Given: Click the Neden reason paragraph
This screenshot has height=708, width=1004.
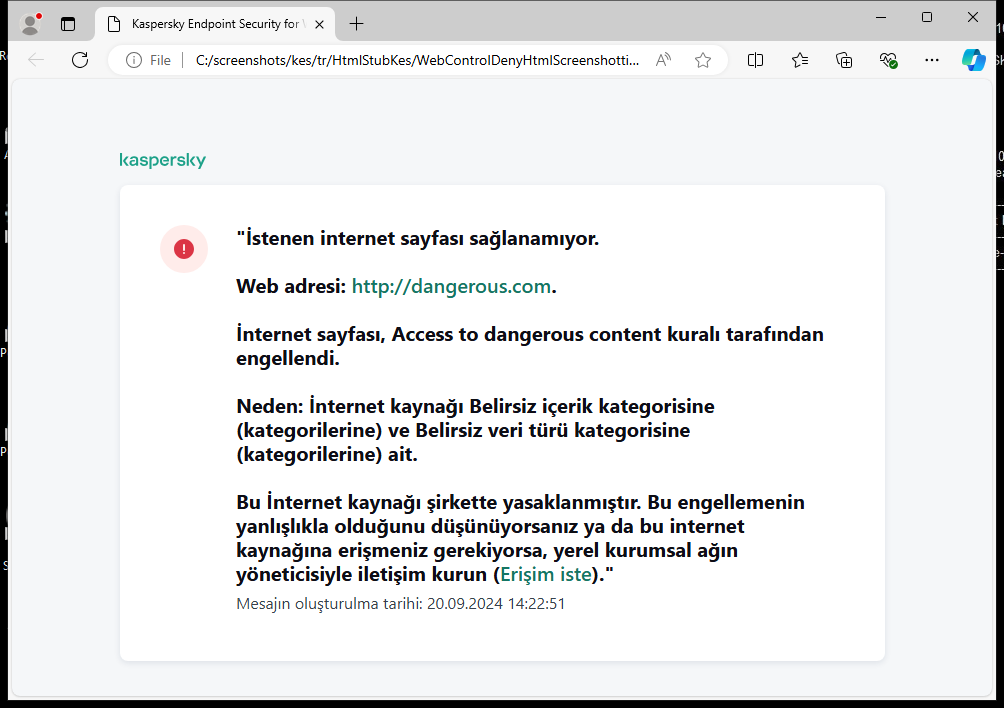Looking at the screenshot, I should (476, 430).
